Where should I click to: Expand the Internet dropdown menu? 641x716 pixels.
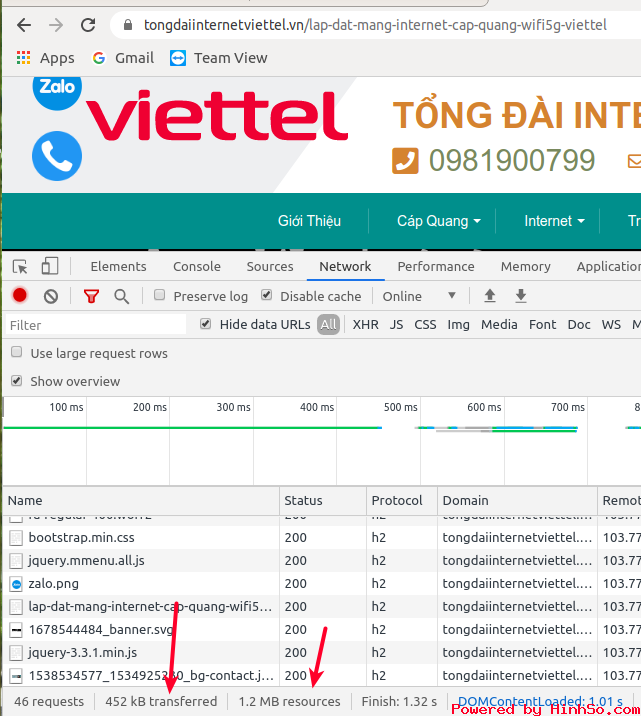(x=554, y=221)
